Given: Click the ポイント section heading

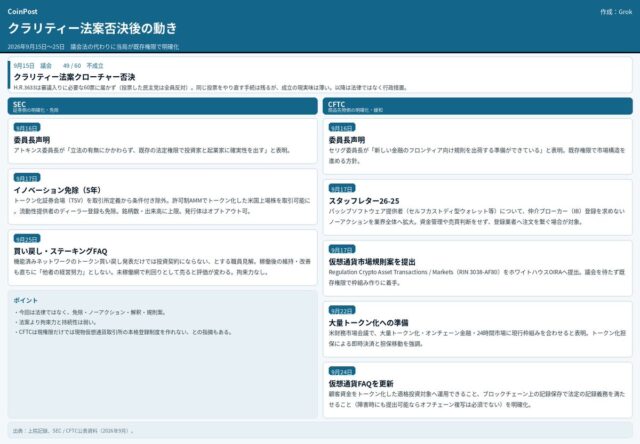Looking at the screenshot, I should tap(25, 300).
